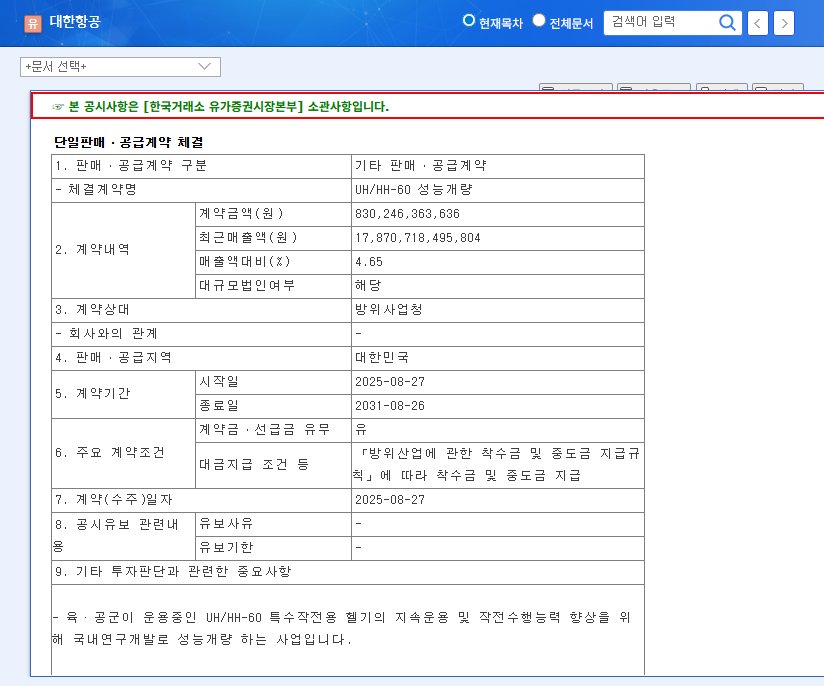Click the 최근매출액(원) label
This screenshot has width=824, height=686.
point(248,238)
